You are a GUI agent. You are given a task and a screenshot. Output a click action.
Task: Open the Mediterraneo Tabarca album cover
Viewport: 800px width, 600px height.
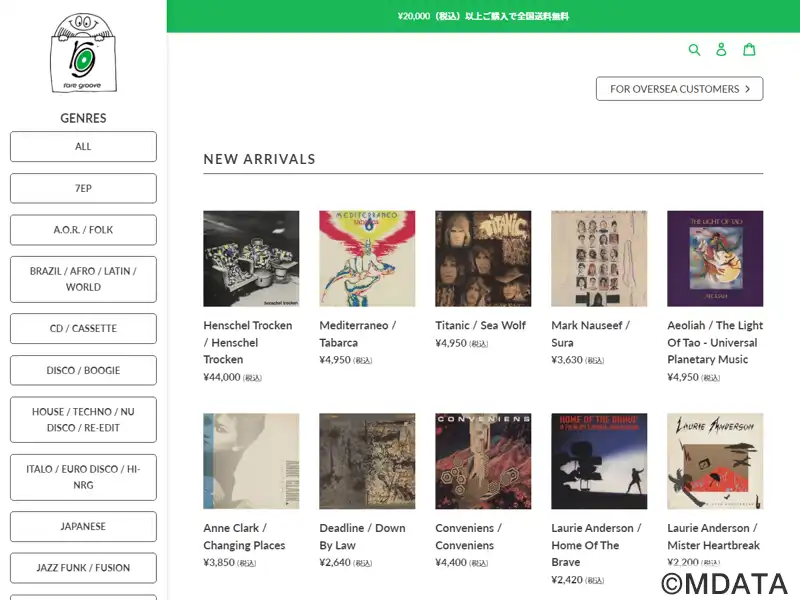[x=367, y=258]
